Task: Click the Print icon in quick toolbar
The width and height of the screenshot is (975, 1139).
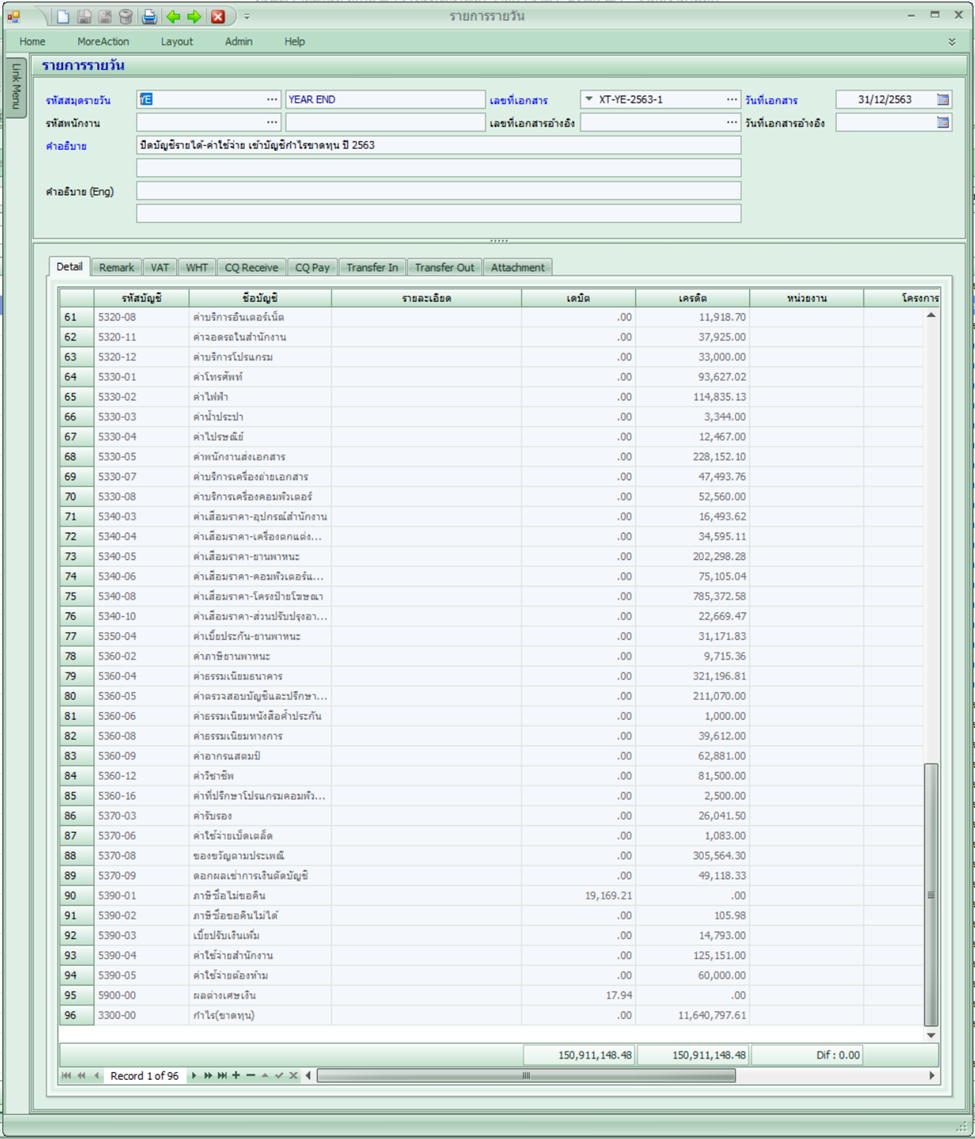Action: 149,16
